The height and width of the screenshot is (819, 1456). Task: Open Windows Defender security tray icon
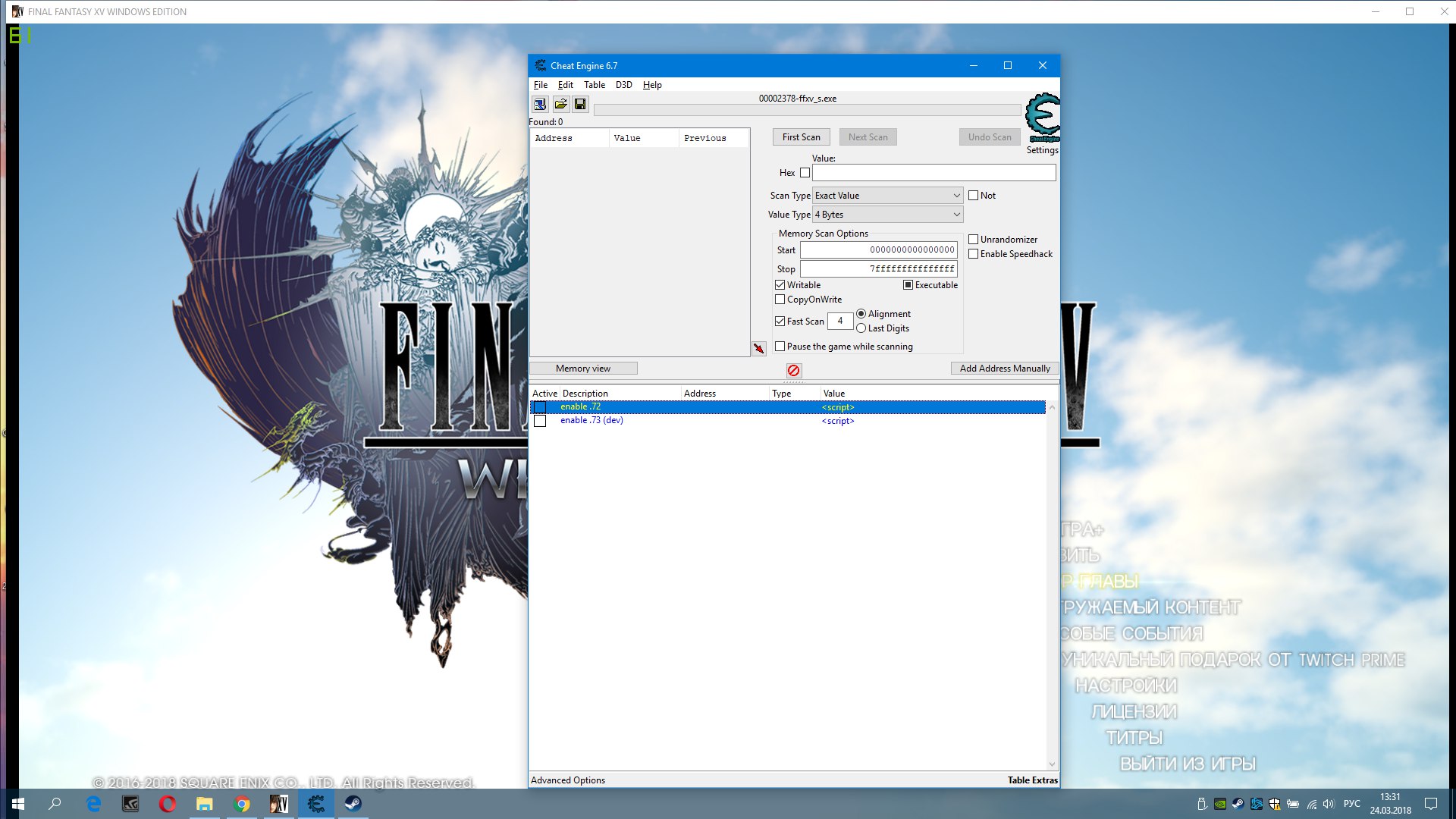[x=1275, y=804]
